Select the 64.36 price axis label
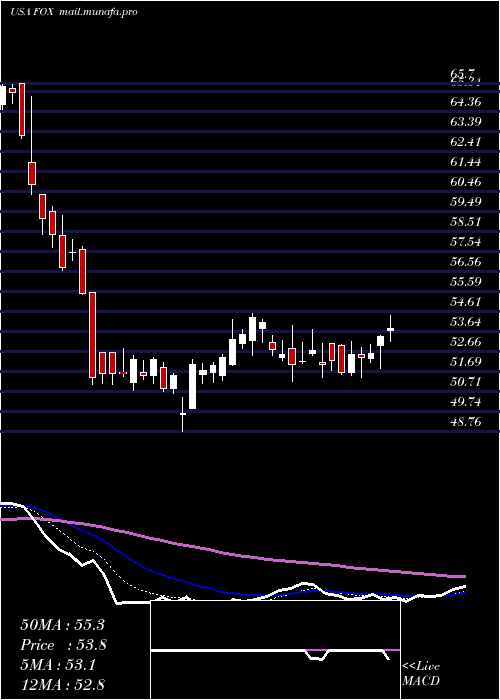Viewport: 500px width, 700px height. point(466,102)
